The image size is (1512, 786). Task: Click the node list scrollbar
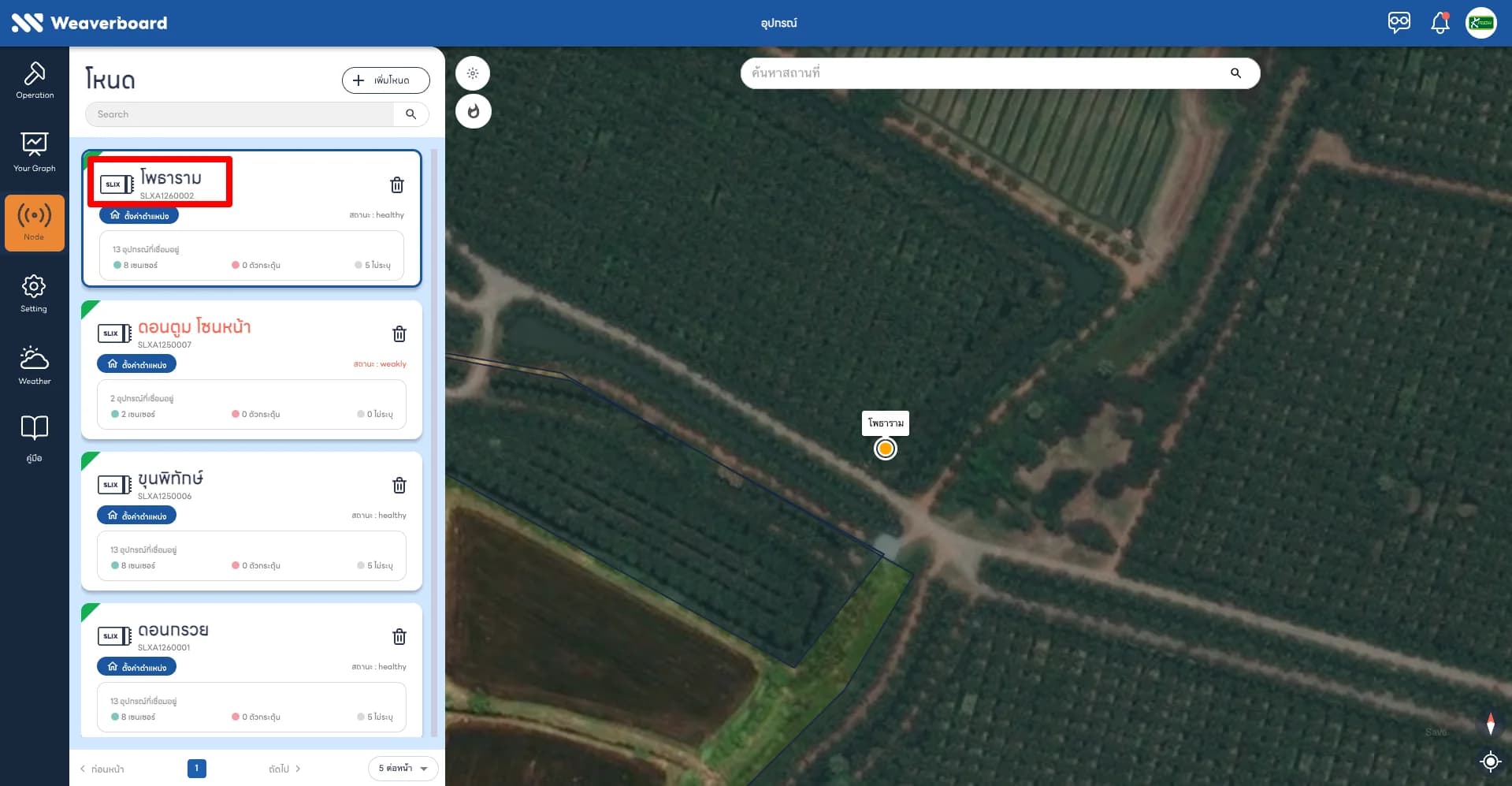point(434,441)
